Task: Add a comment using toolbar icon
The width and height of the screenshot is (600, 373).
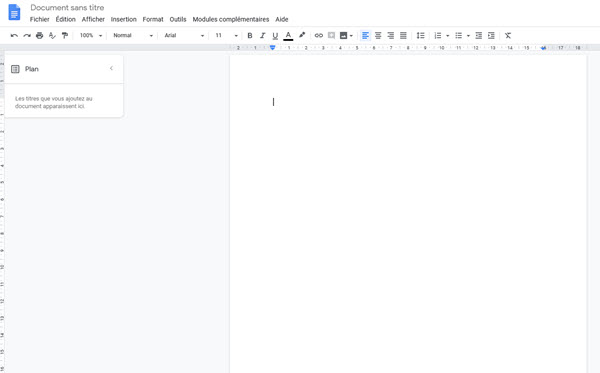Action: pos(331,36)
